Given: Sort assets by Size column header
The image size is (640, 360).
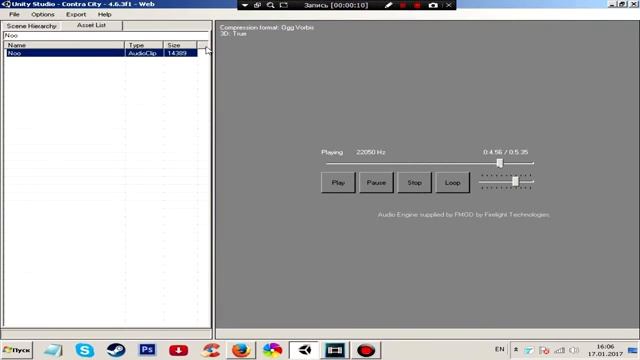Looking at the screenshot, I should pyautogui.click(x=180, y=45).
